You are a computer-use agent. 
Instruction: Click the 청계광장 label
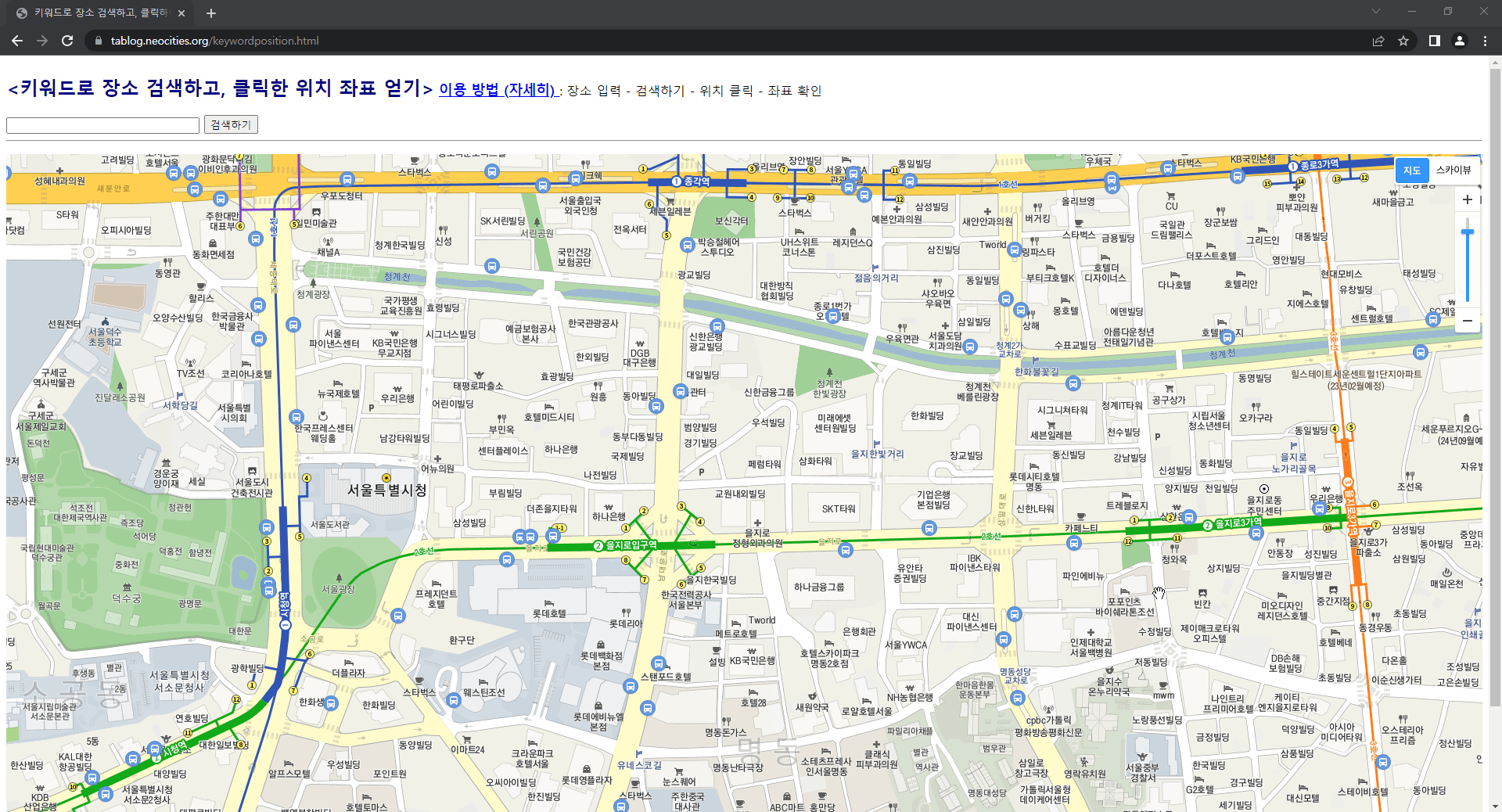(313, 294)
